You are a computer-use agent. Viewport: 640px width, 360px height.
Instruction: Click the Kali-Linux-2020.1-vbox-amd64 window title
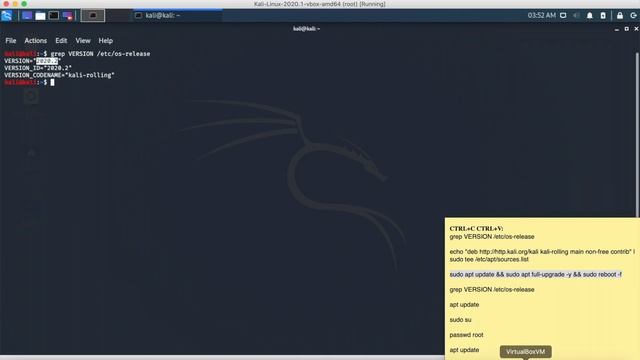tap(320, 4)
